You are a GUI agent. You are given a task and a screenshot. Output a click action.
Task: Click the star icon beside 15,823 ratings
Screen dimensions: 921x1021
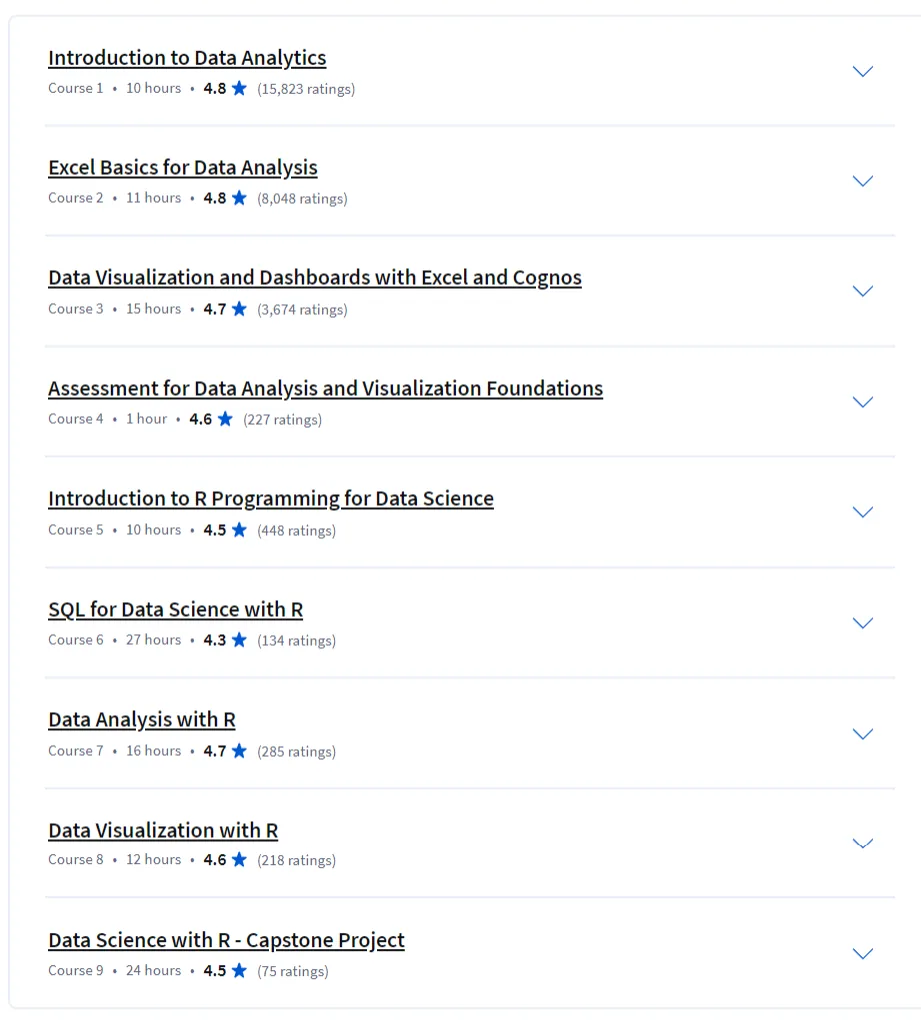coord(239,88)
